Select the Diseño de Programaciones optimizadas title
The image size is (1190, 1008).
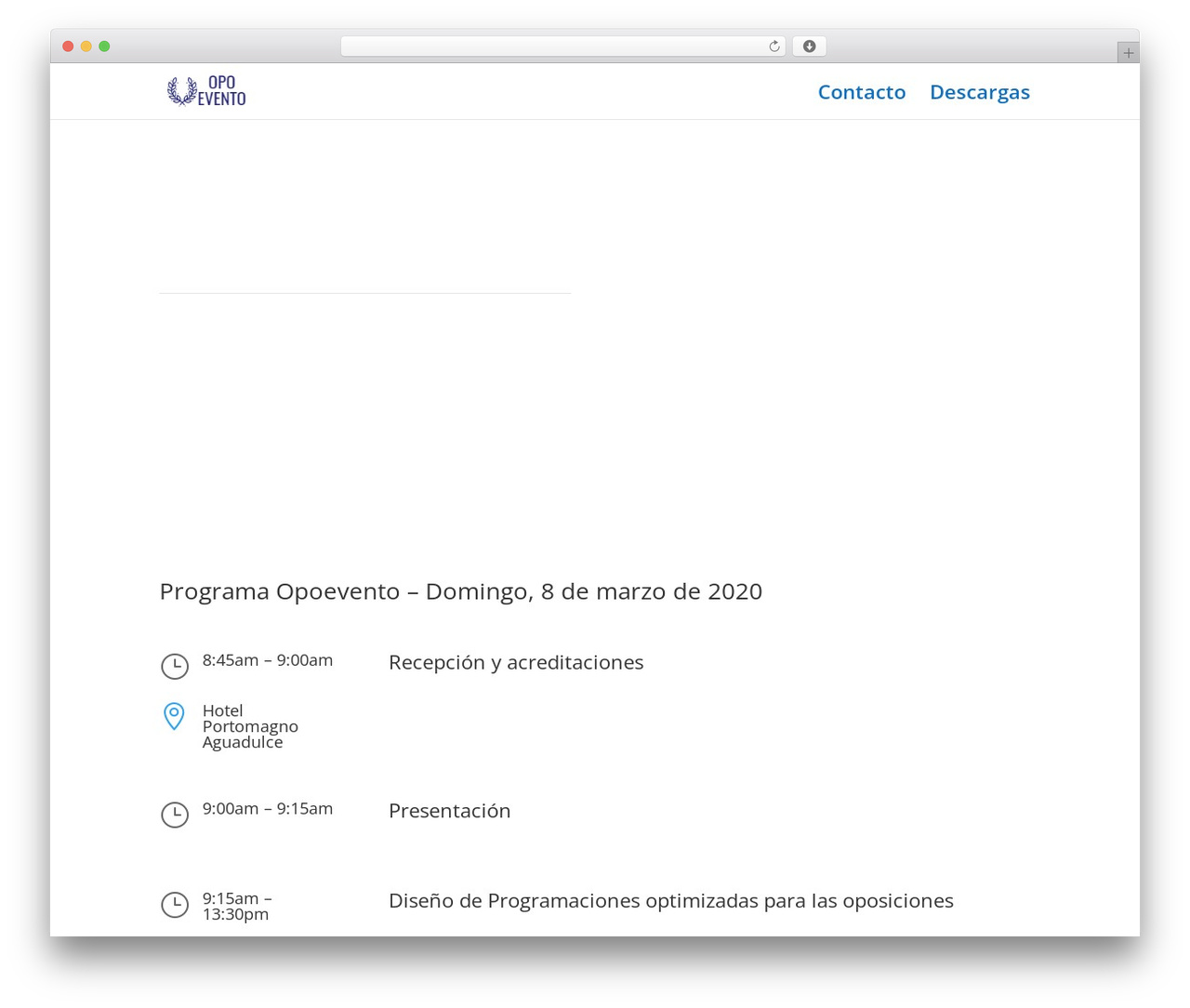pyautogui.click(x=671, y=901)
